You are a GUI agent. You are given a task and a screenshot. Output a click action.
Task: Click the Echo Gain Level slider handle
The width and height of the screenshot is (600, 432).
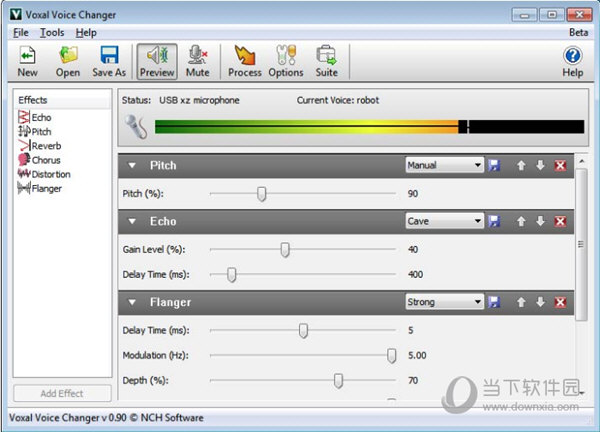click(285, 249)
